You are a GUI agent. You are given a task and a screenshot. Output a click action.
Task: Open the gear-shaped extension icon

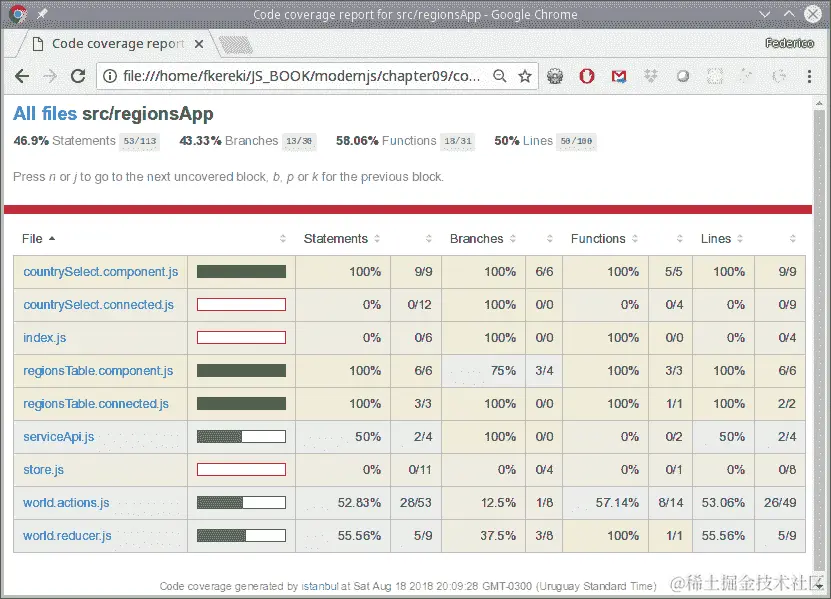coord(555,76)
